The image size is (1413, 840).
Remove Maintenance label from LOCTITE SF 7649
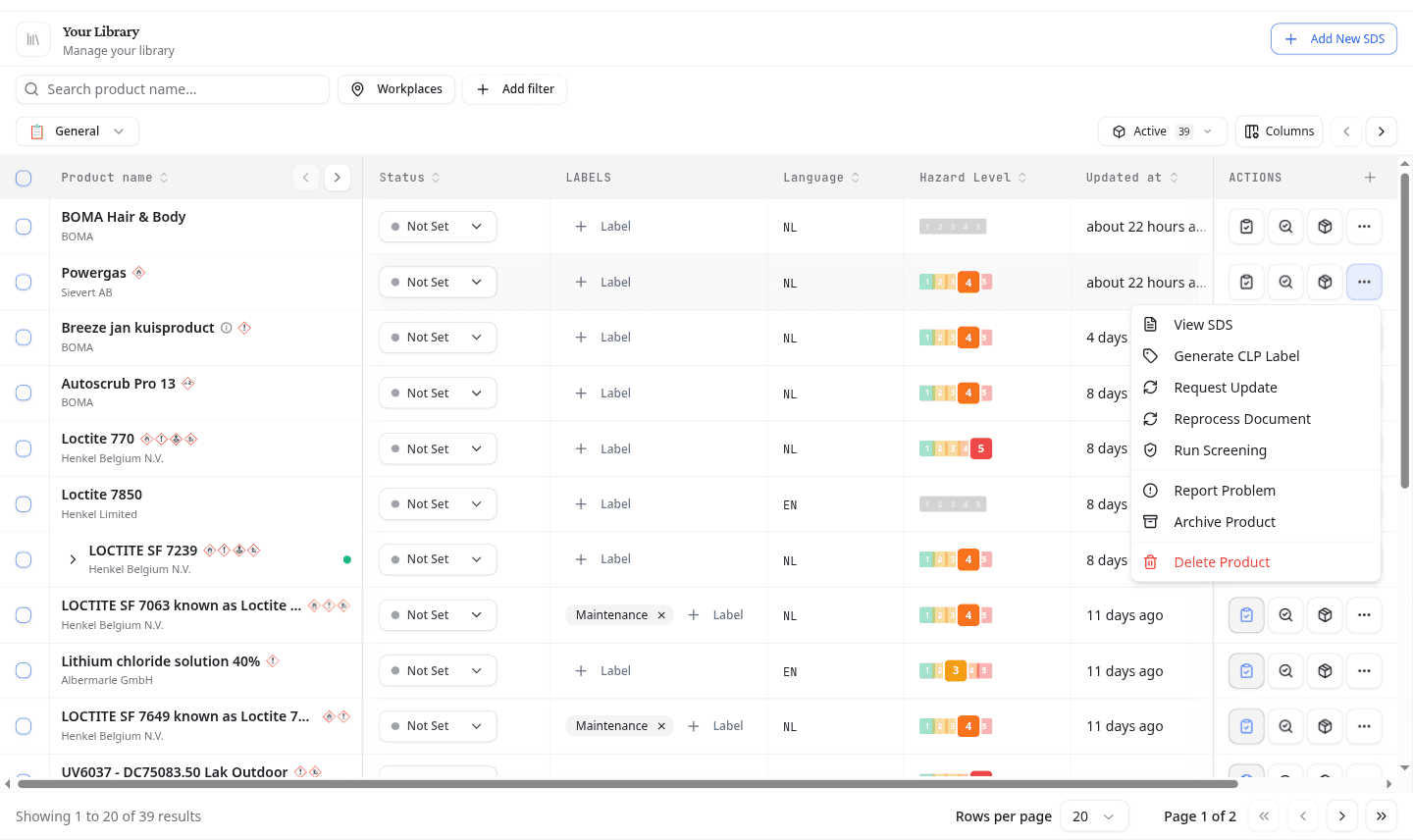[661, 726]
